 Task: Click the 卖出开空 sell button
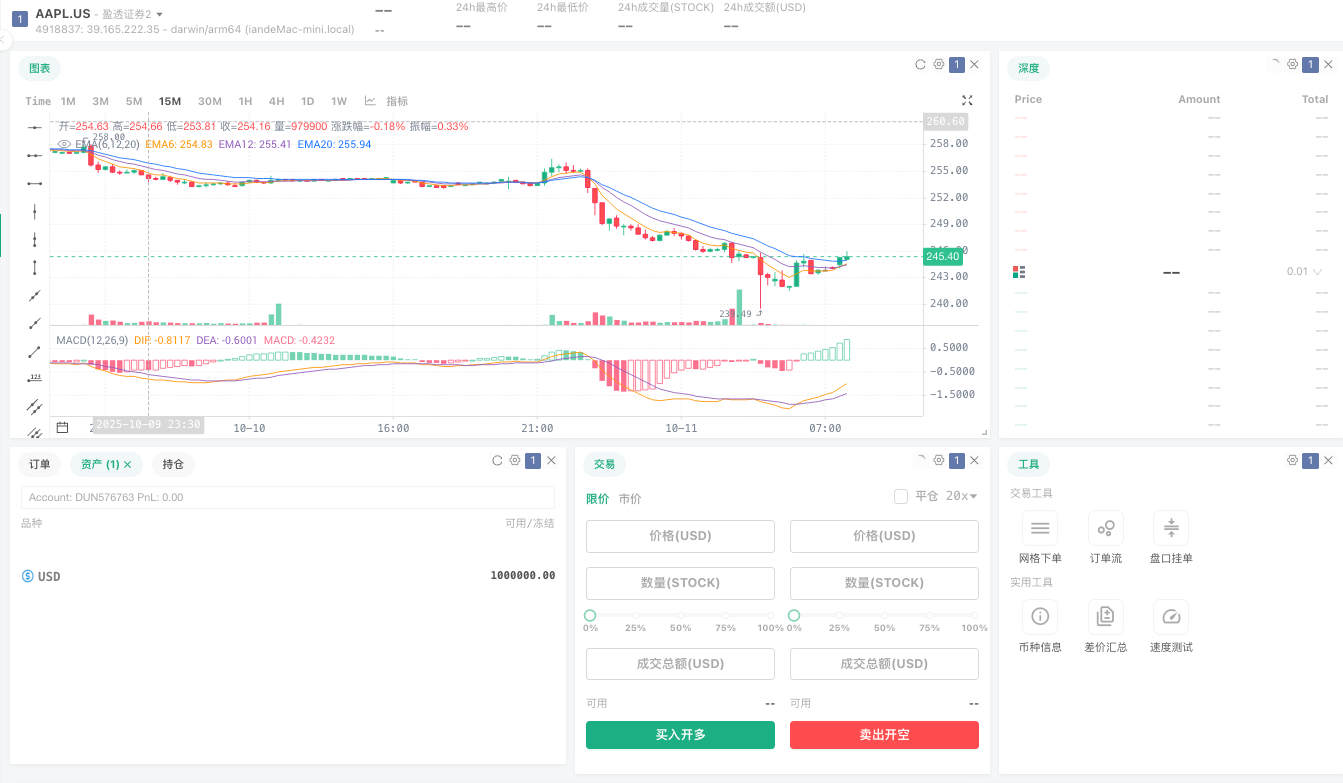(x=884, y=734)
